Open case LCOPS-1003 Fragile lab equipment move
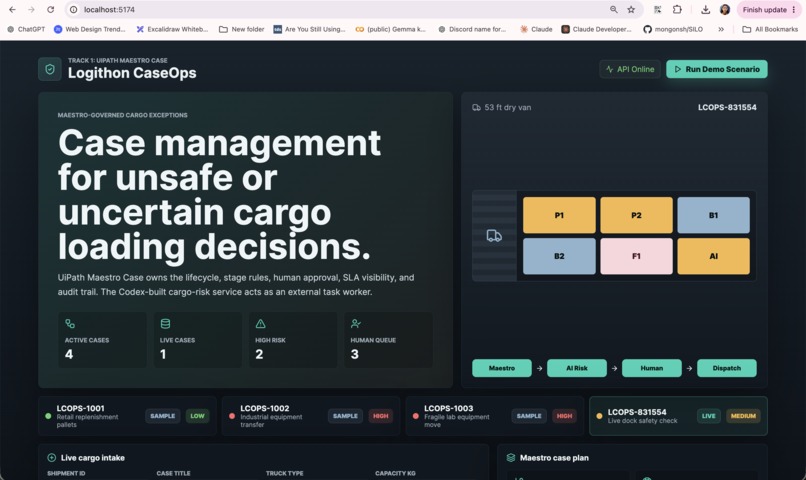This screenshot has height=480, width=806. point(494,416)
